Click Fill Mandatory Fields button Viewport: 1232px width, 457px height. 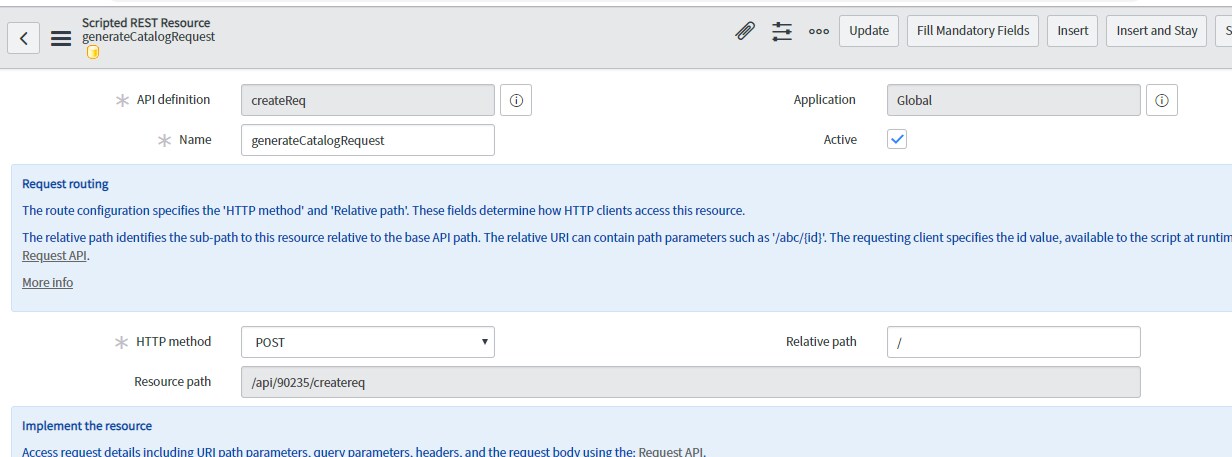(973, 31)
